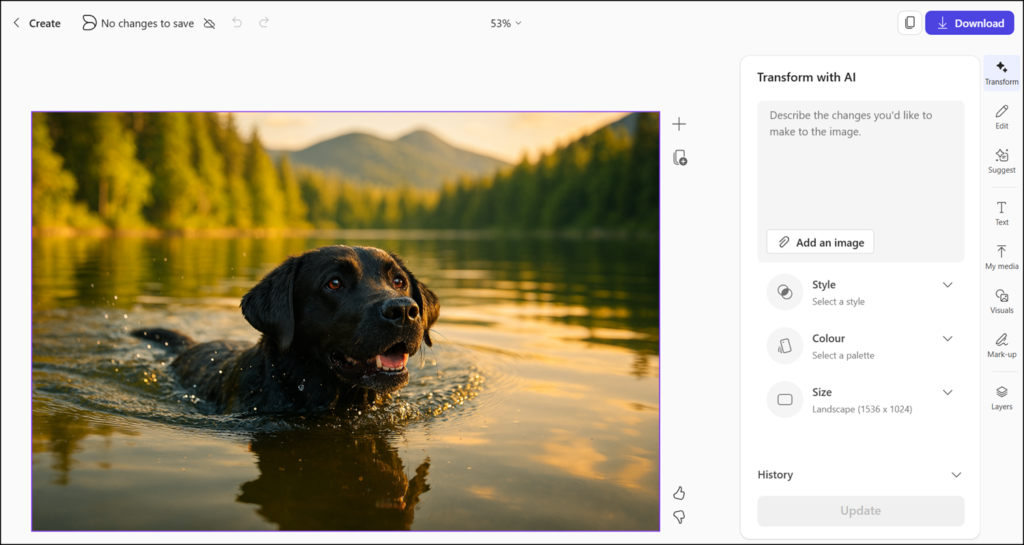Viewport: 1024px width, 545px height.
Task: Redo the last action
Action: click(264, 23)
